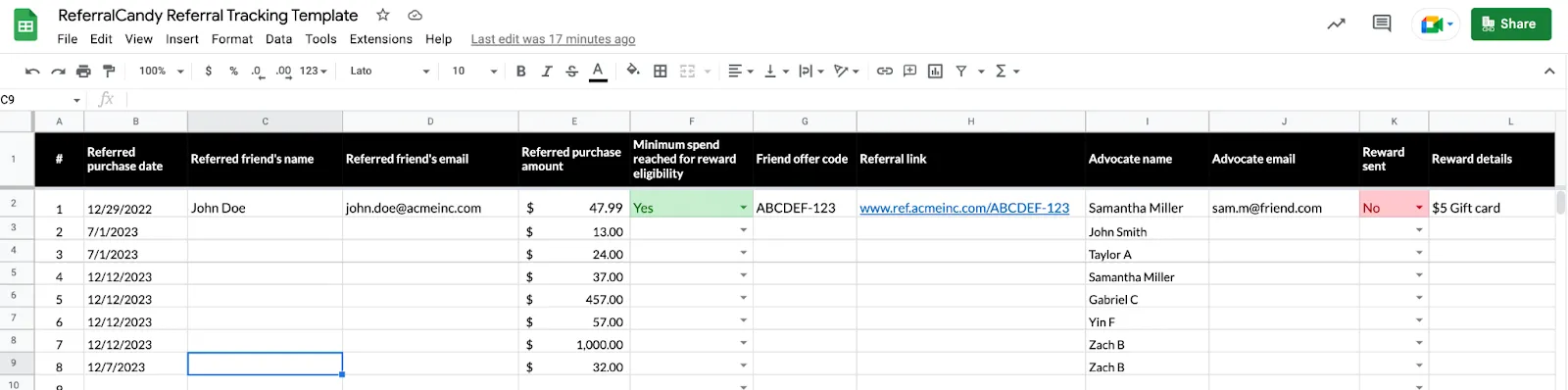Format as currency with dollar sign
This screenshot has width=1568, height=390.
pos(209,71)
